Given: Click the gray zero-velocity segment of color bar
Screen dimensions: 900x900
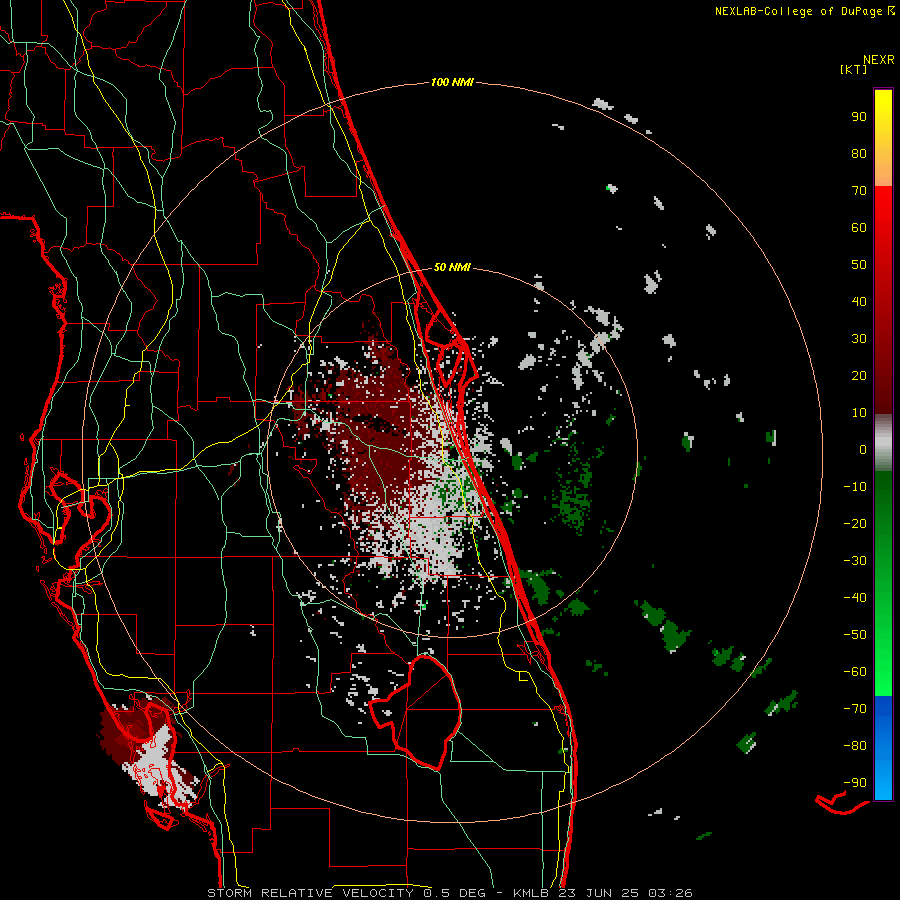Looking at the screenshot, I should (x=883, y=443).
